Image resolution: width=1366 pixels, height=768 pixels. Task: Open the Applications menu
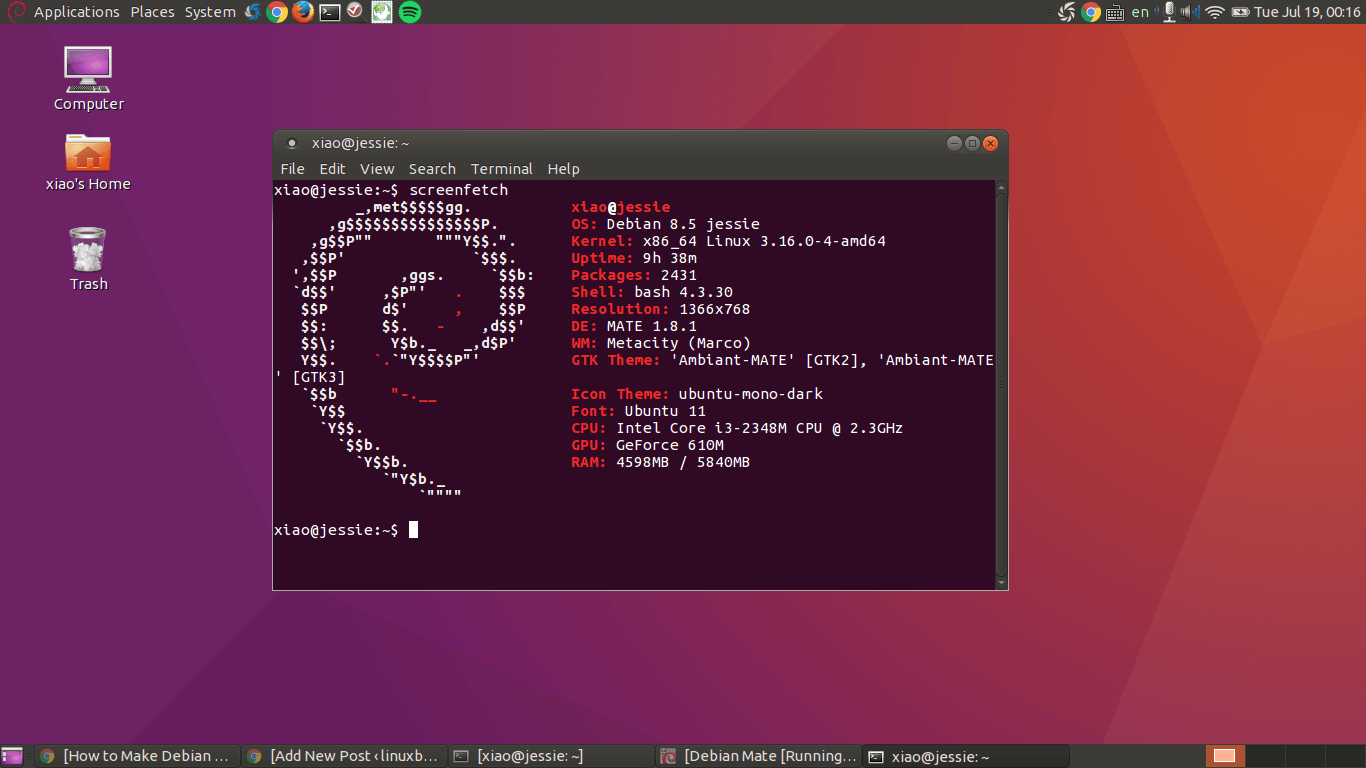(76, 12)
